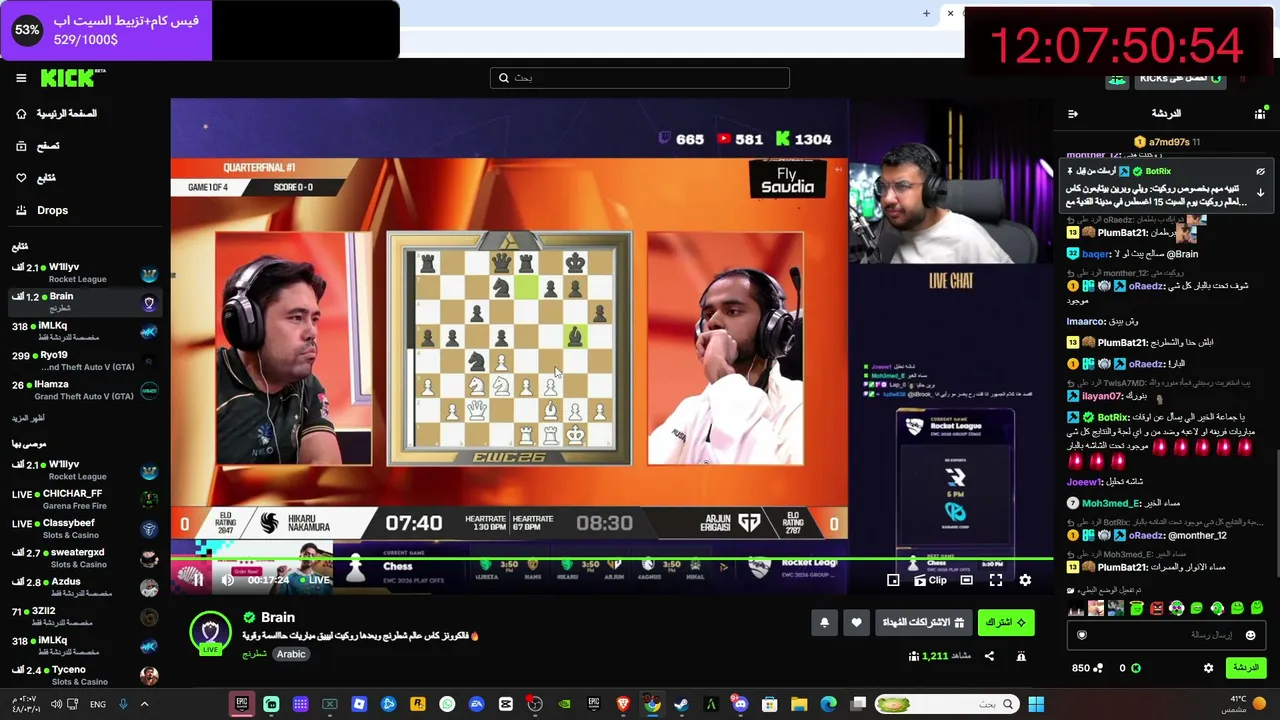Open the Ryo19 channel in sidebar

pos(85,361)
